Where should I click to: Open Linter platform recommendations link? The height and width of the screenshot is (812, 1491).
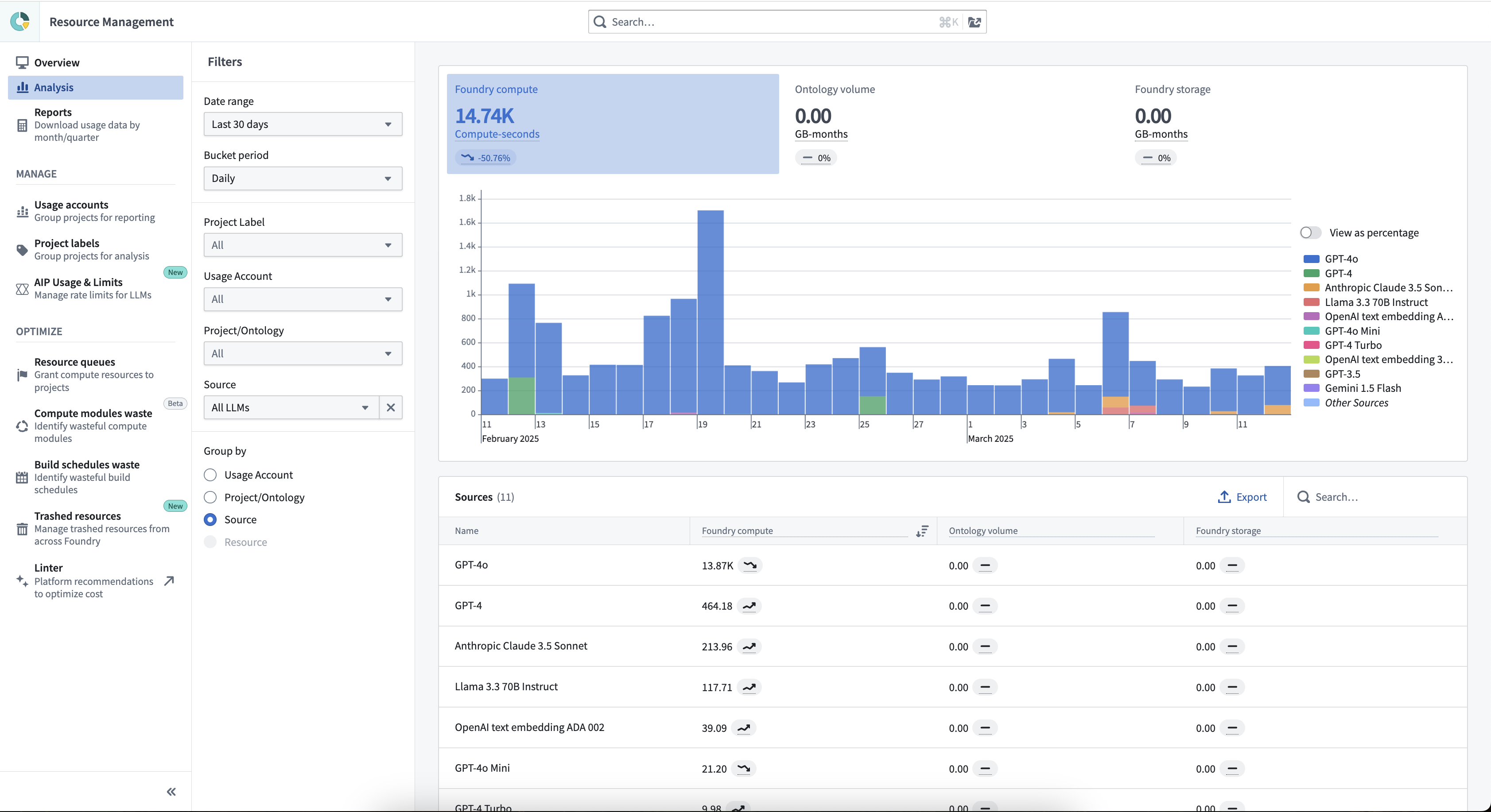click(93, 580)
